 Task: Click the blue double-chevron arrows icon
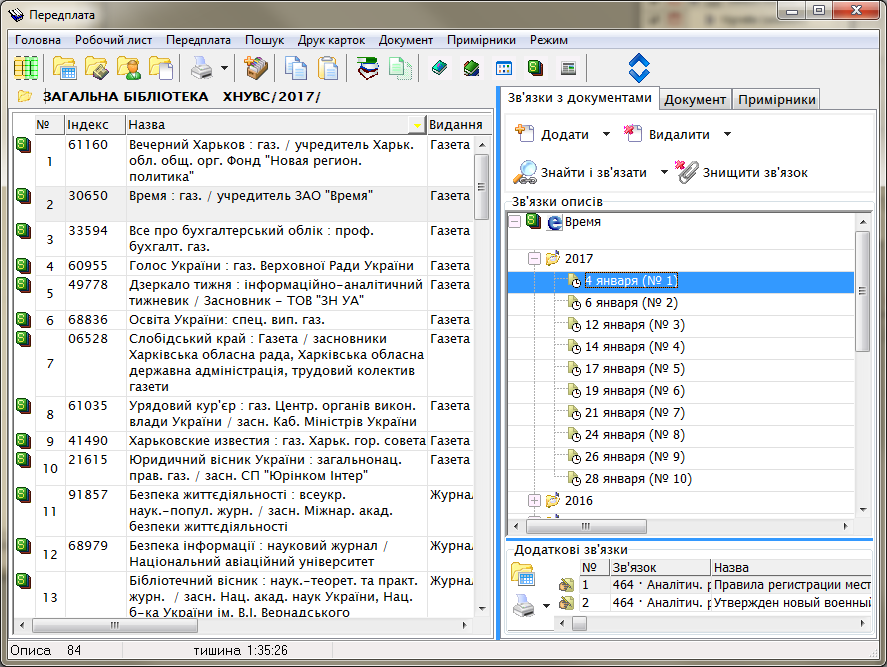point(639,68)
